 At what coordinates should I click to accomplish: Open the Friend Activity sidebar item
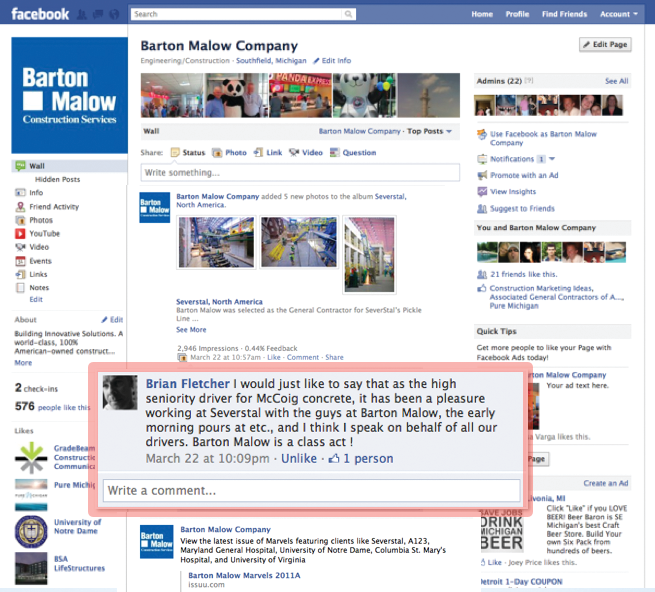click(x=54, y=207)
